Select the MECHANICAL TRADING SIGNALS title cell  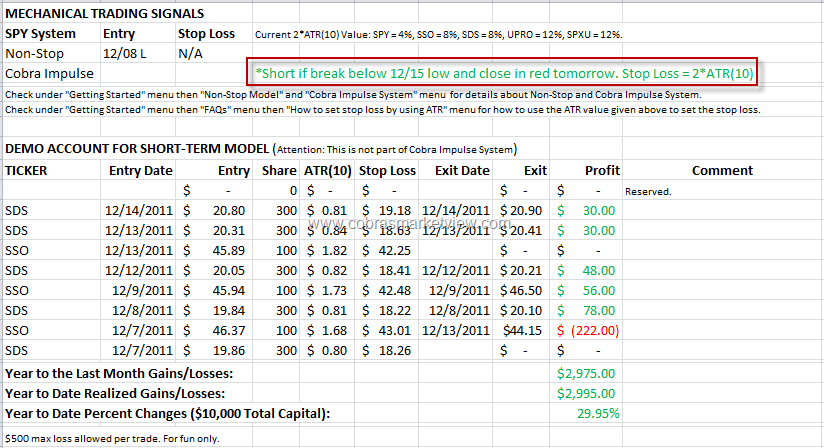[x=105, y=14]
